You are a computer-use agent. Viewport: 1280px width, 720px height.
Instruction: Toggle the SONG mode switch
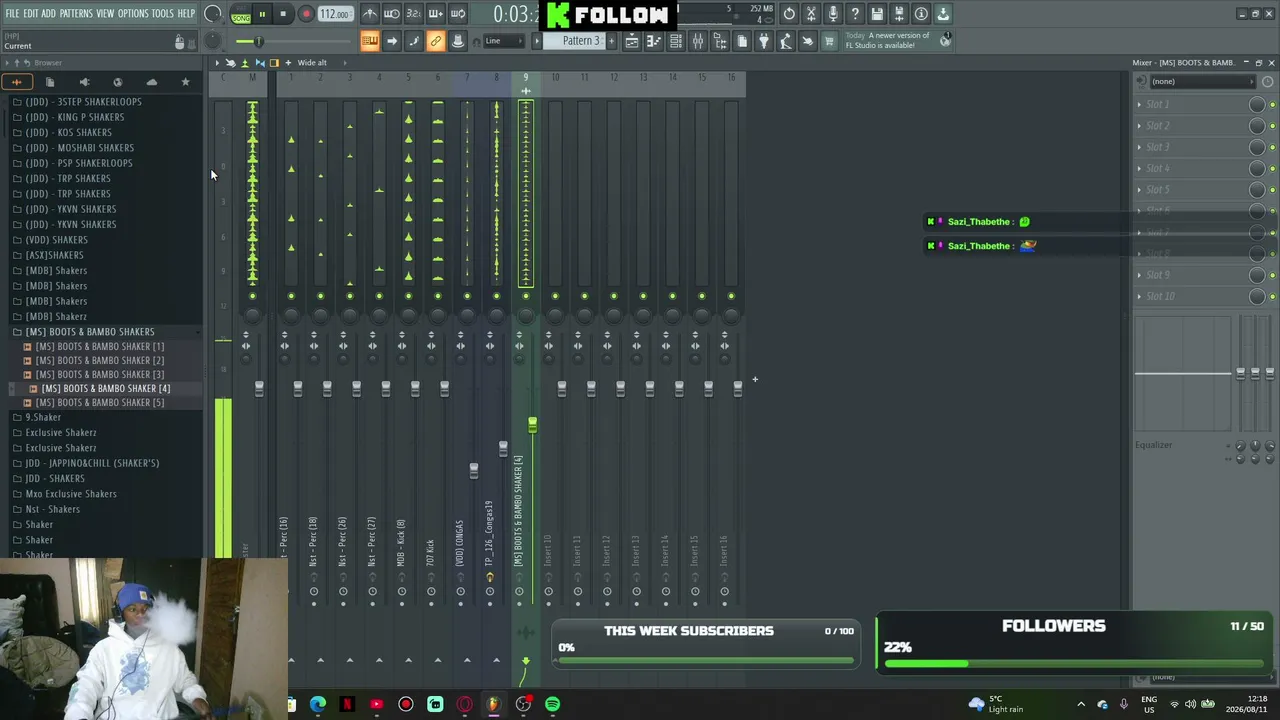coord(241,14)
